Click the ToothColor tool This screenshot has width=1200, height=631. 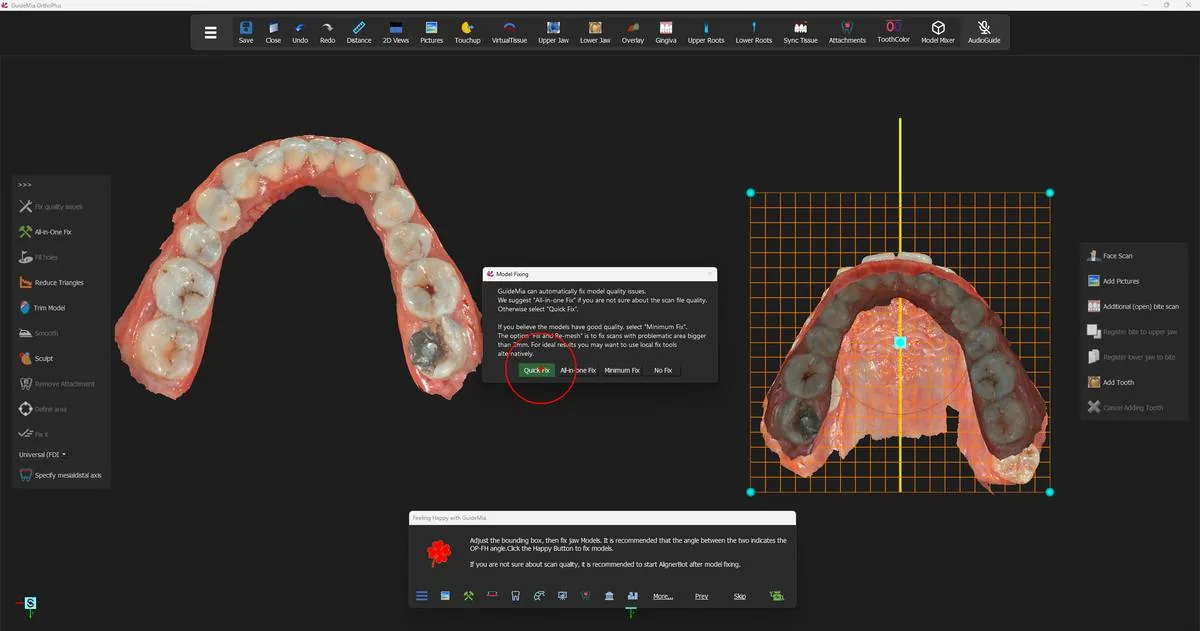tap(893, 32)
